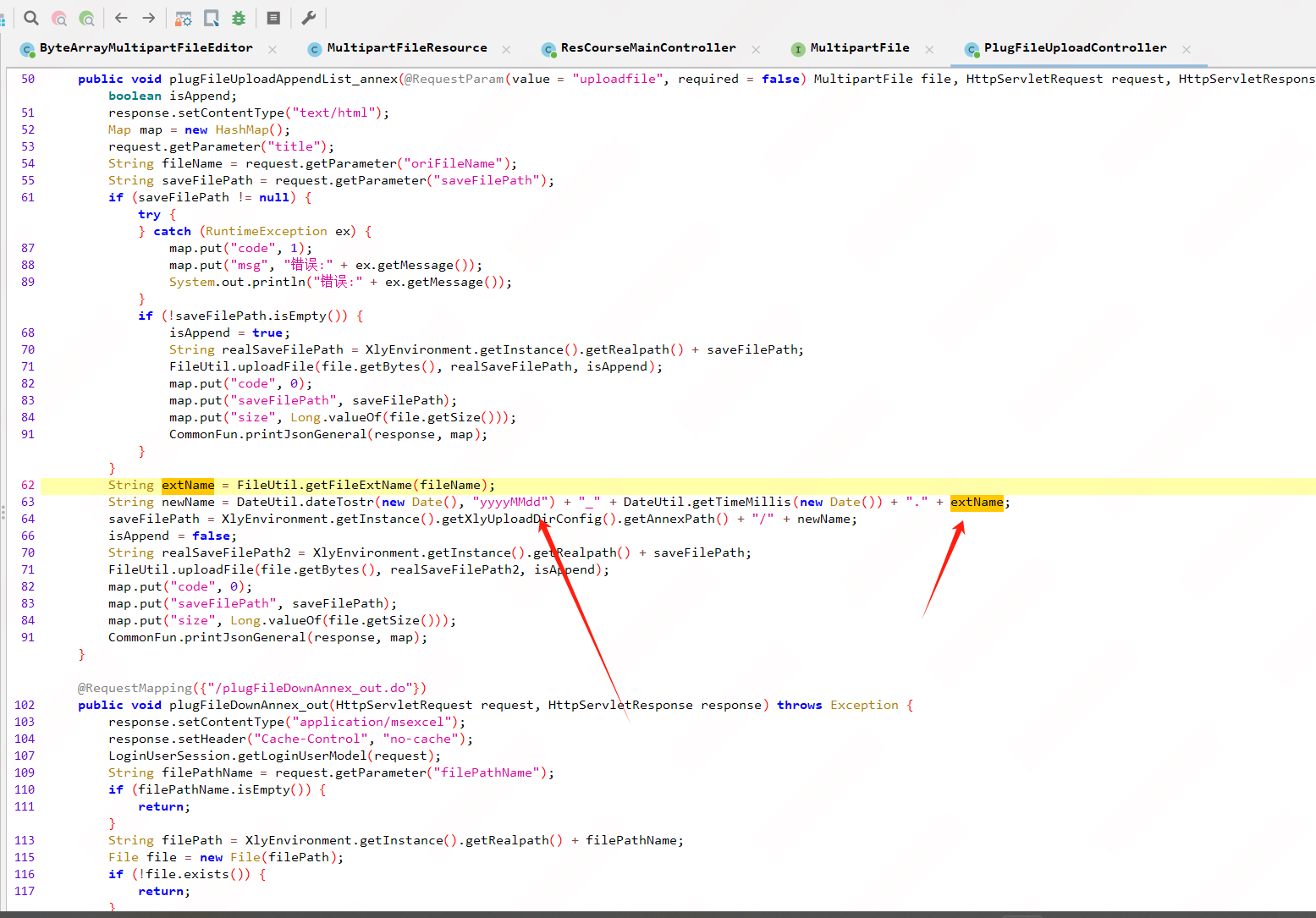This screenshot has height=918, width=1316.
Task: Click highlighted extName declaration on line 62
Action: coord(188,485)
